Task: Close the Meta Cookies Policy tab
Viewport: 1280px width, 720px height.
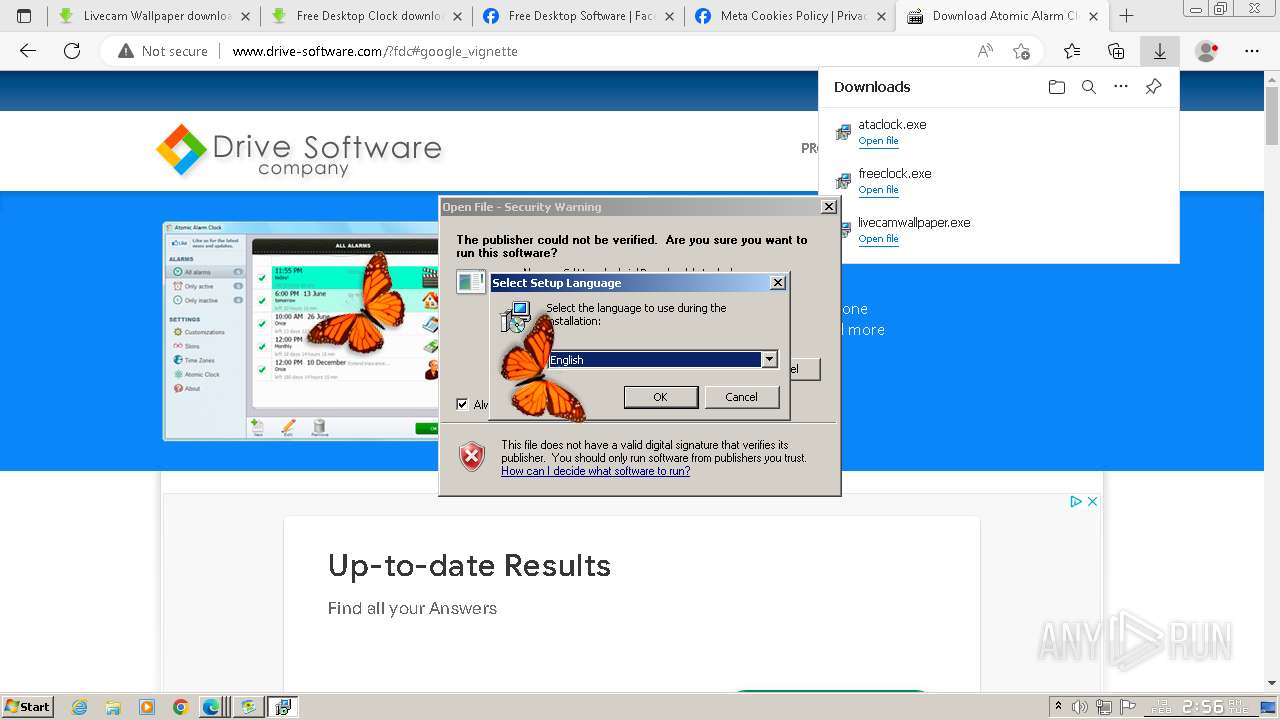Action: pos(882,16)
